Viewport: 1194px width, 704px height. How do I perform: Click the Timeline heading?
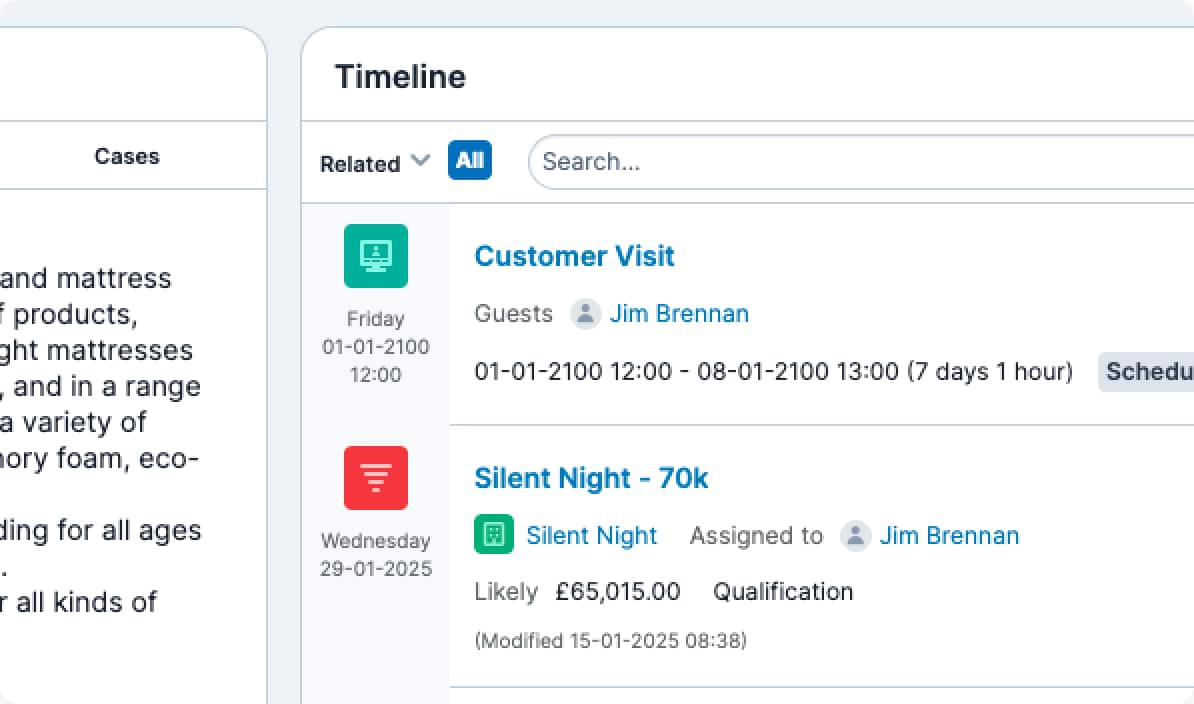[x=401, y=77]
